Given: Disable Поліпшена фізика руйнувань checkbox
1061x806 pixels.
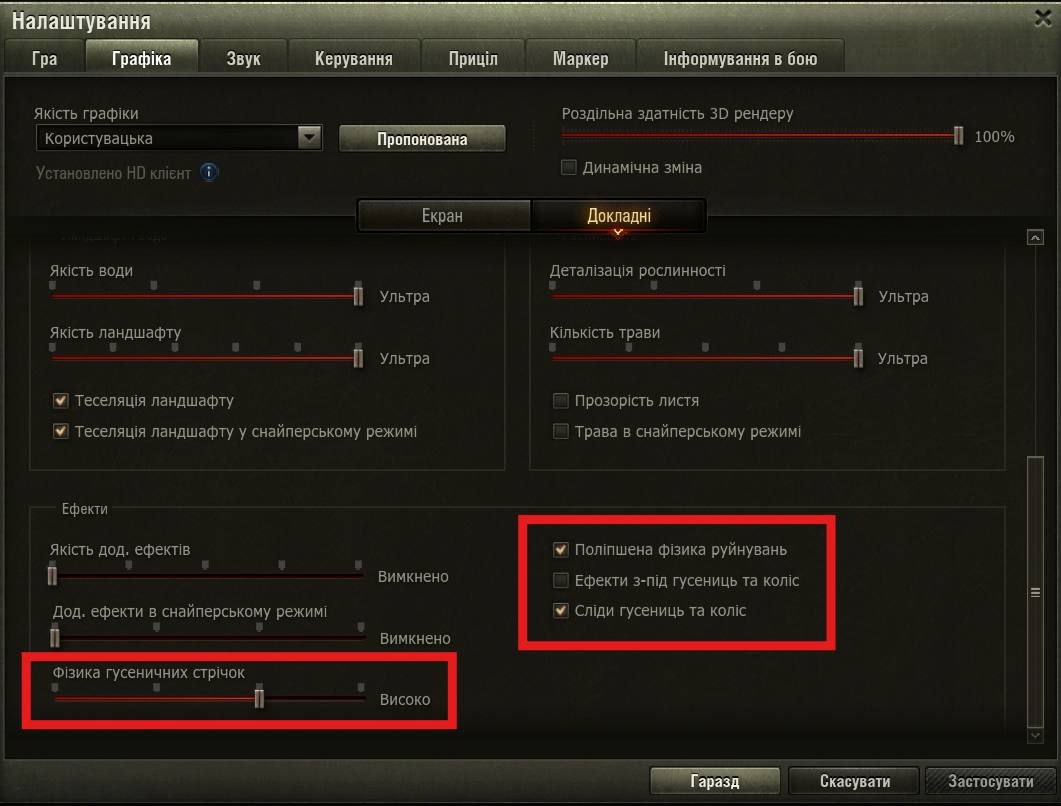Looking at the screenshot, I should (560, 550).
